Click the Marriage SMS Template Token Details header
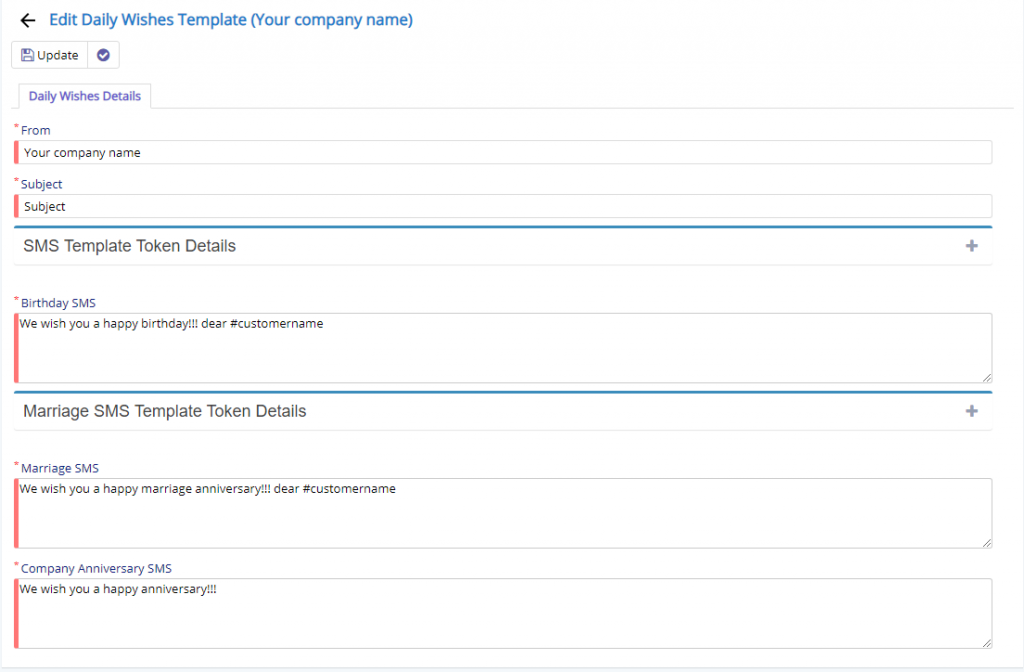1024x672 pixels. (503, 411)
